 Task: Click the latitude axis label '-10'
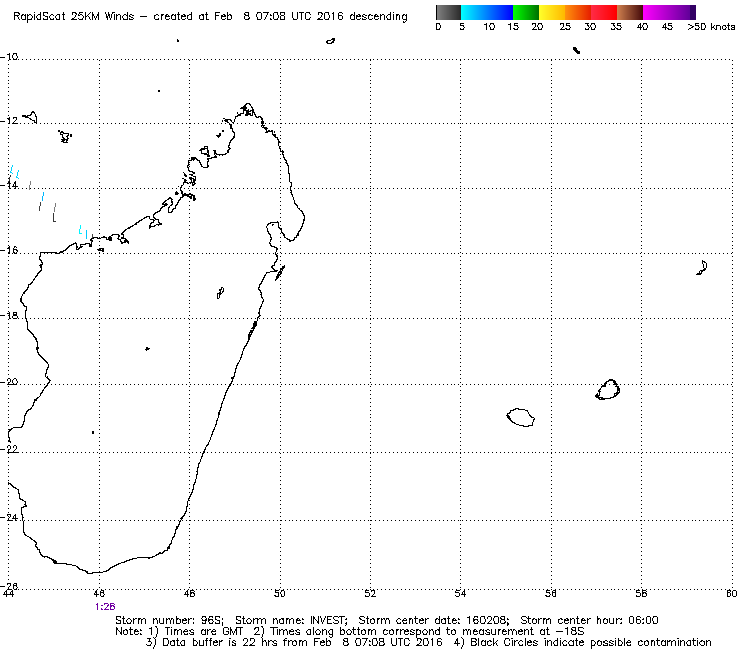[x=9, y=57]
